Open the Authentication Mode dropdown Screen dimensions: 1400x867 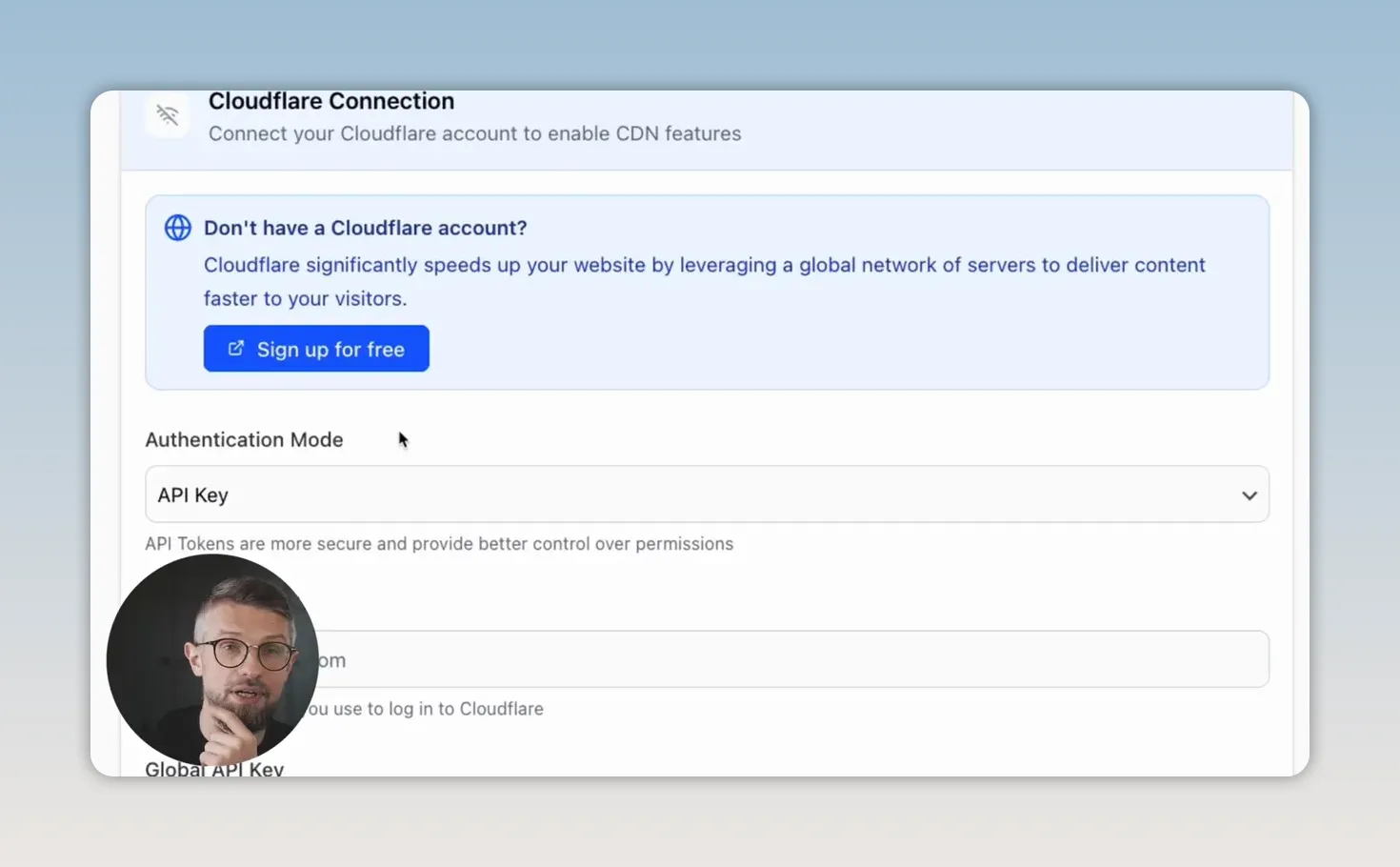(x=707, y=494)
